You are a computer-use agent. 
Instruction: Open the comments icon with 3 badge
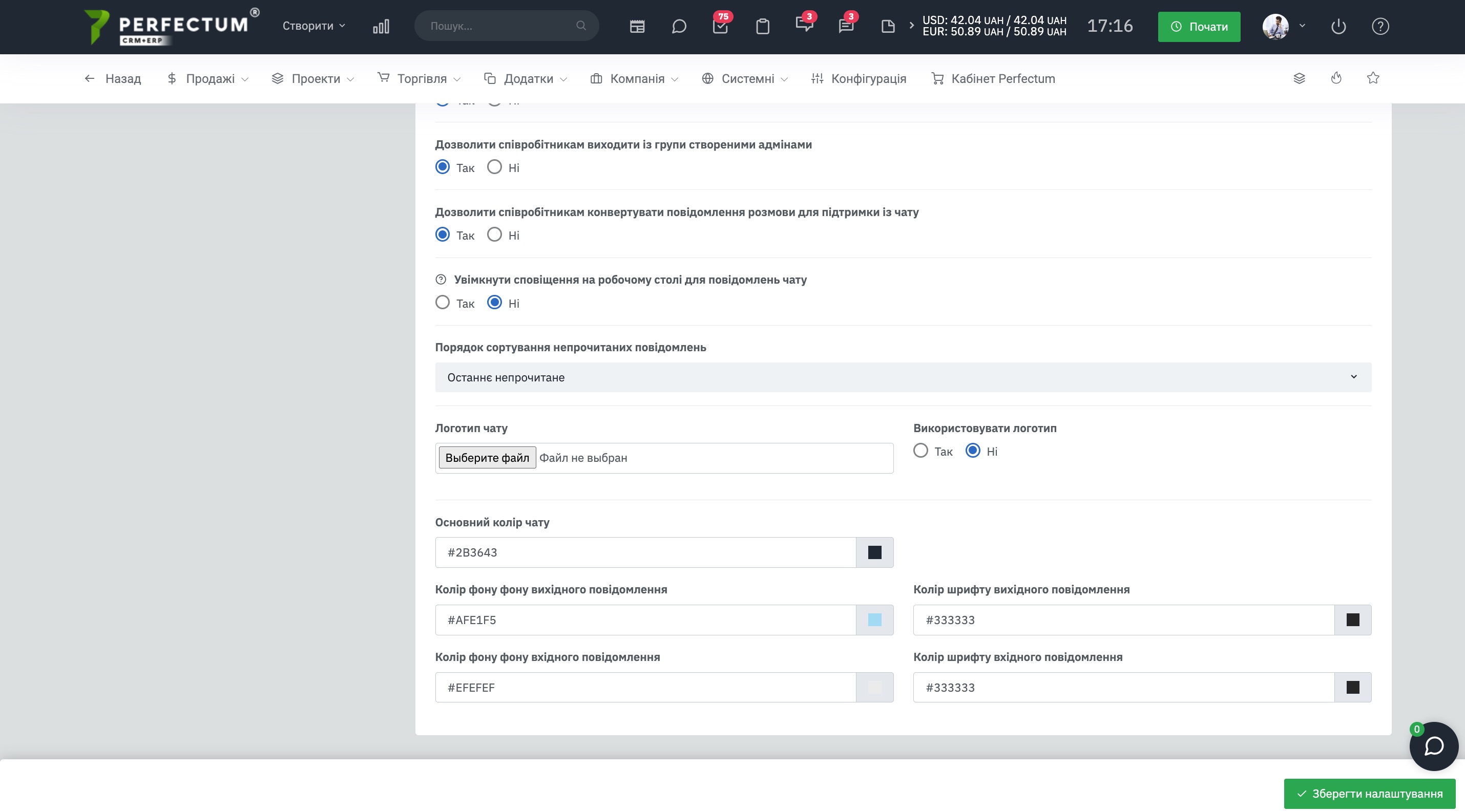pyautogui.click(x=805, y=25)
